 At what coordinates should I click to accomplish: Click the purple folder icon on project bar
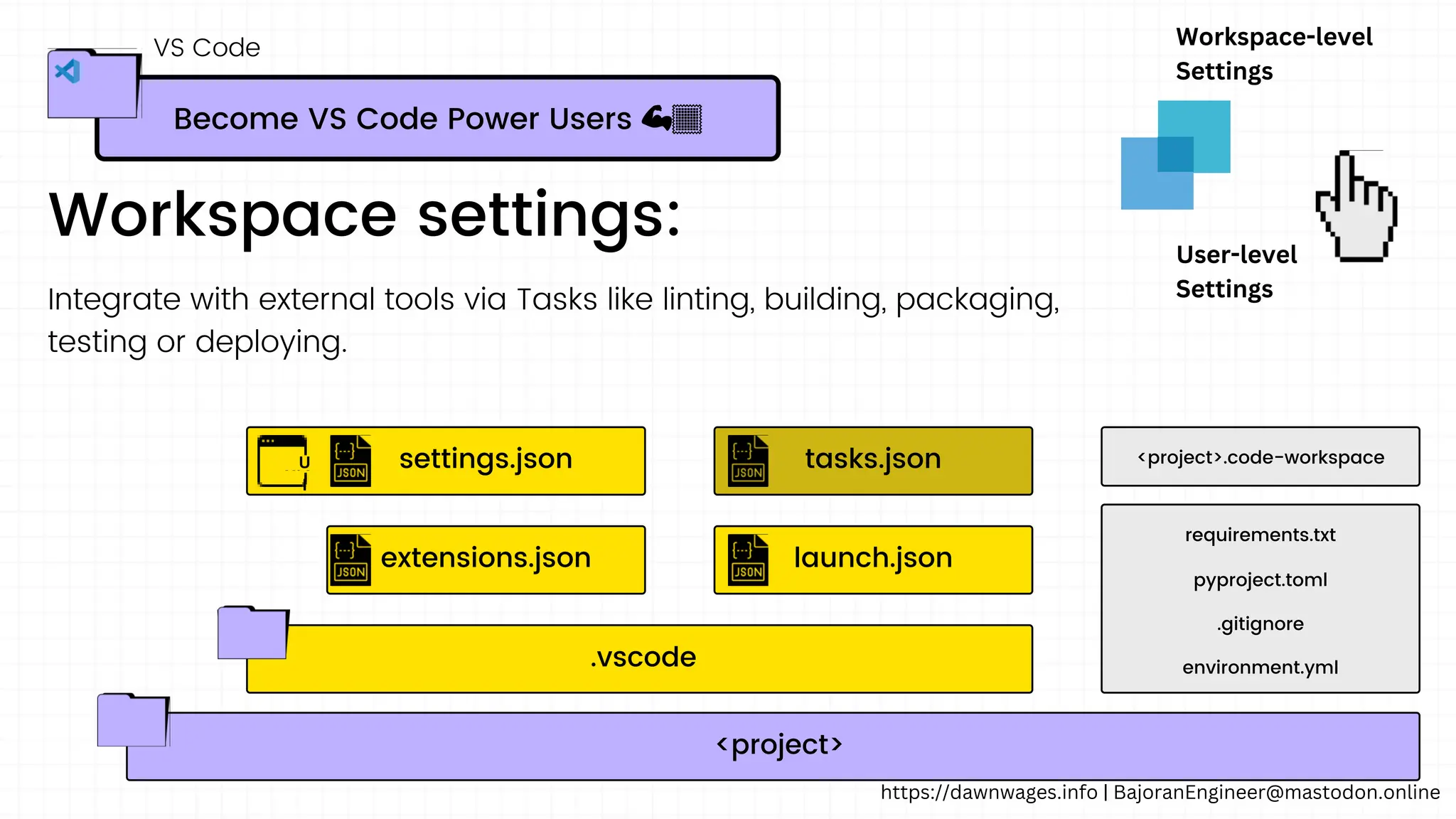[133, 720]
